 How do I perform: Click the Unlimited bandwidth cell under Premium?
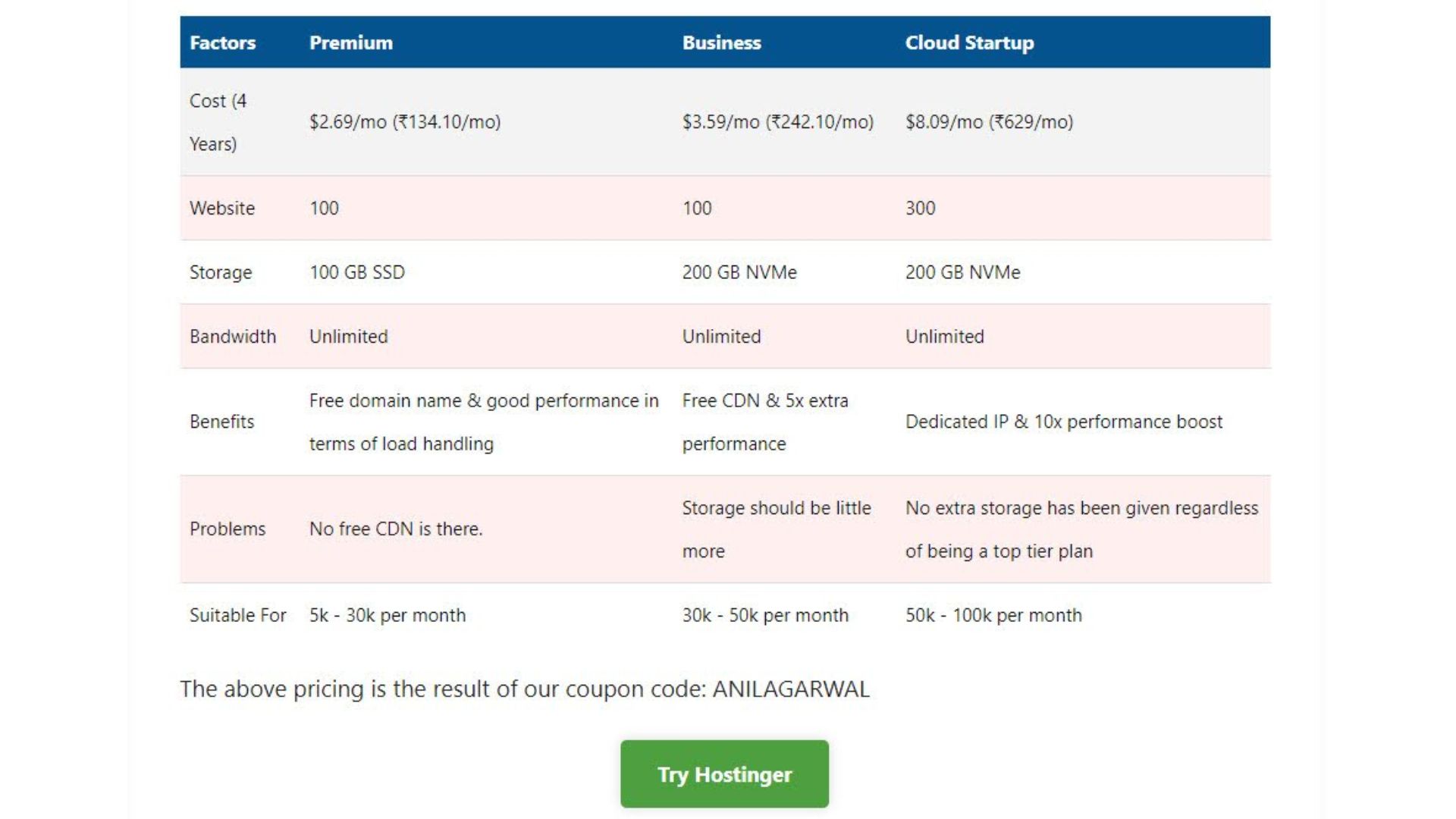click(x=348, y=336)
